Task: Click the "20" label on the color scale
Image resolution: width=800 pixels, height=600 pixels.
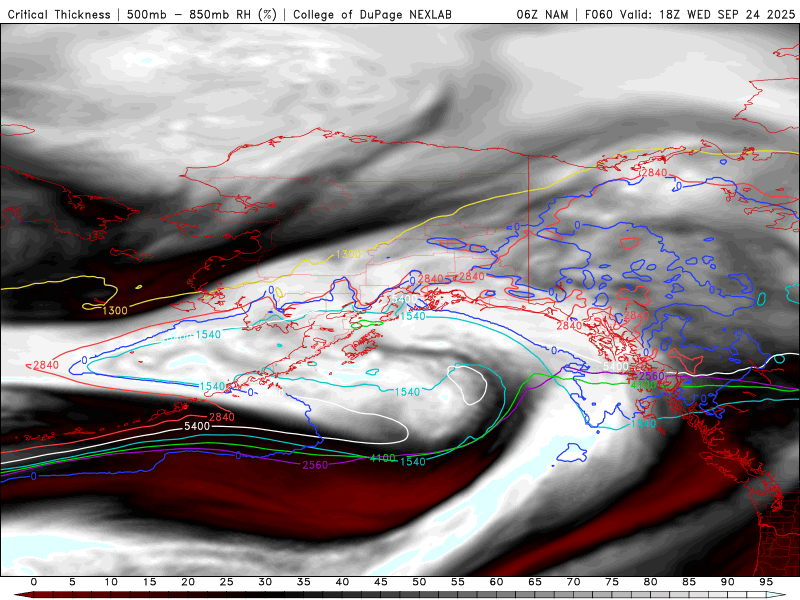Action: click(188, 582)
